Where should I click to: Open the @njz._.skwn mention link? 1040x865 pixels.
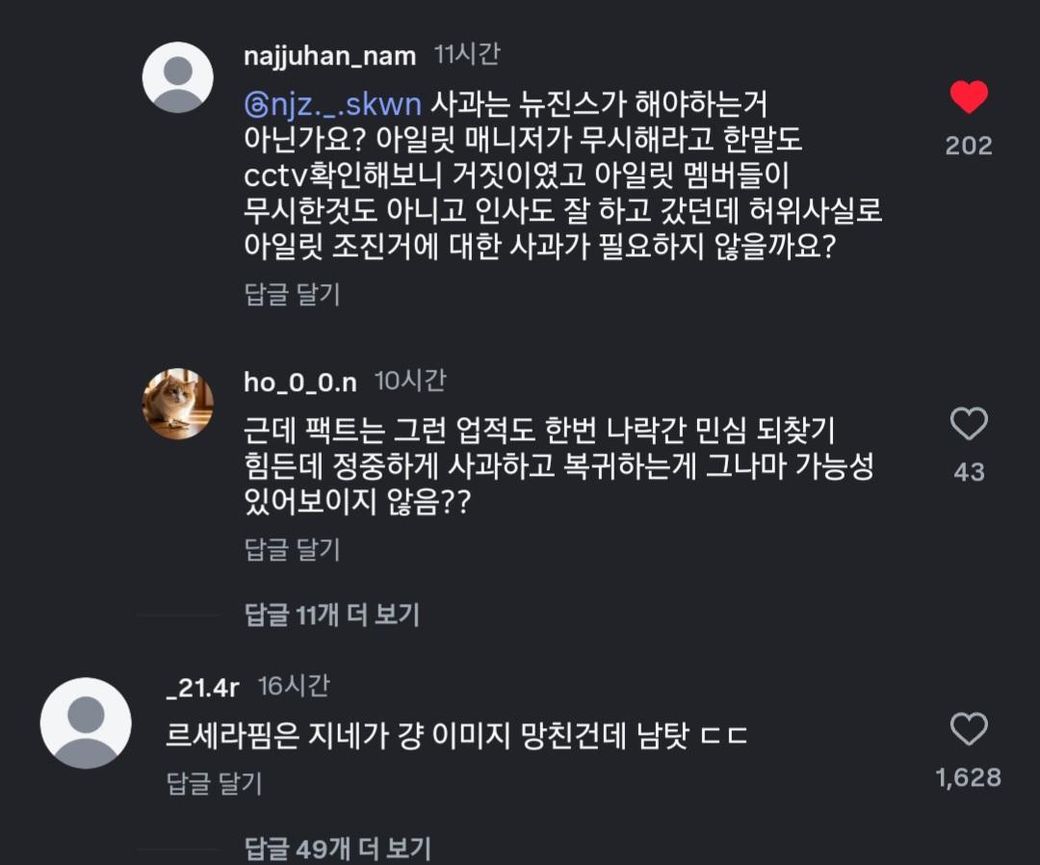pos(336,103)
